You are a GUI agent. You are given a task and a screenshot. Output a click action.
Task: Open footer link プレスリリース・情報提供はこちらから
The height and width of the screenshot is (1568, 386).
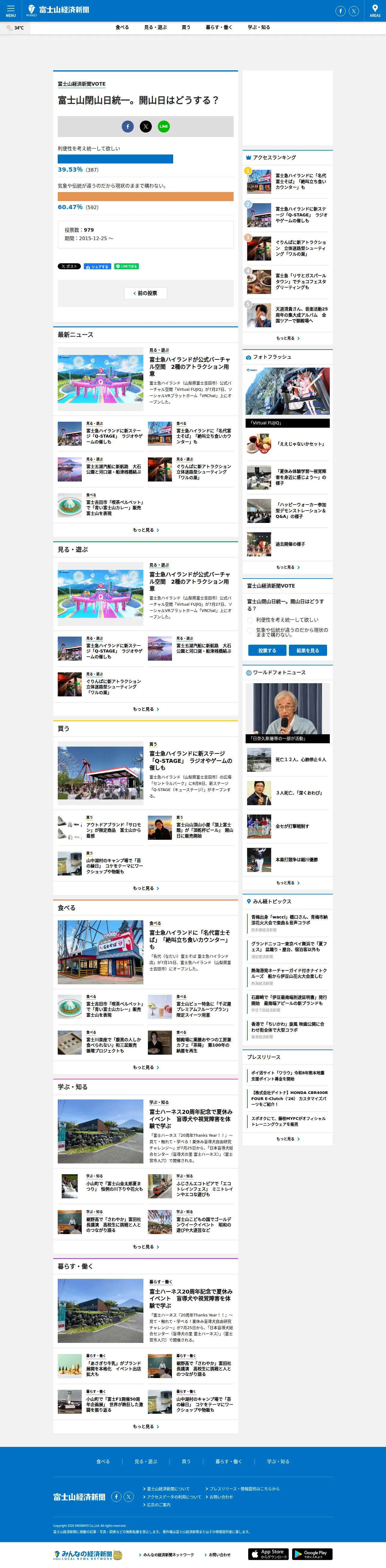tap(244, 1489)
